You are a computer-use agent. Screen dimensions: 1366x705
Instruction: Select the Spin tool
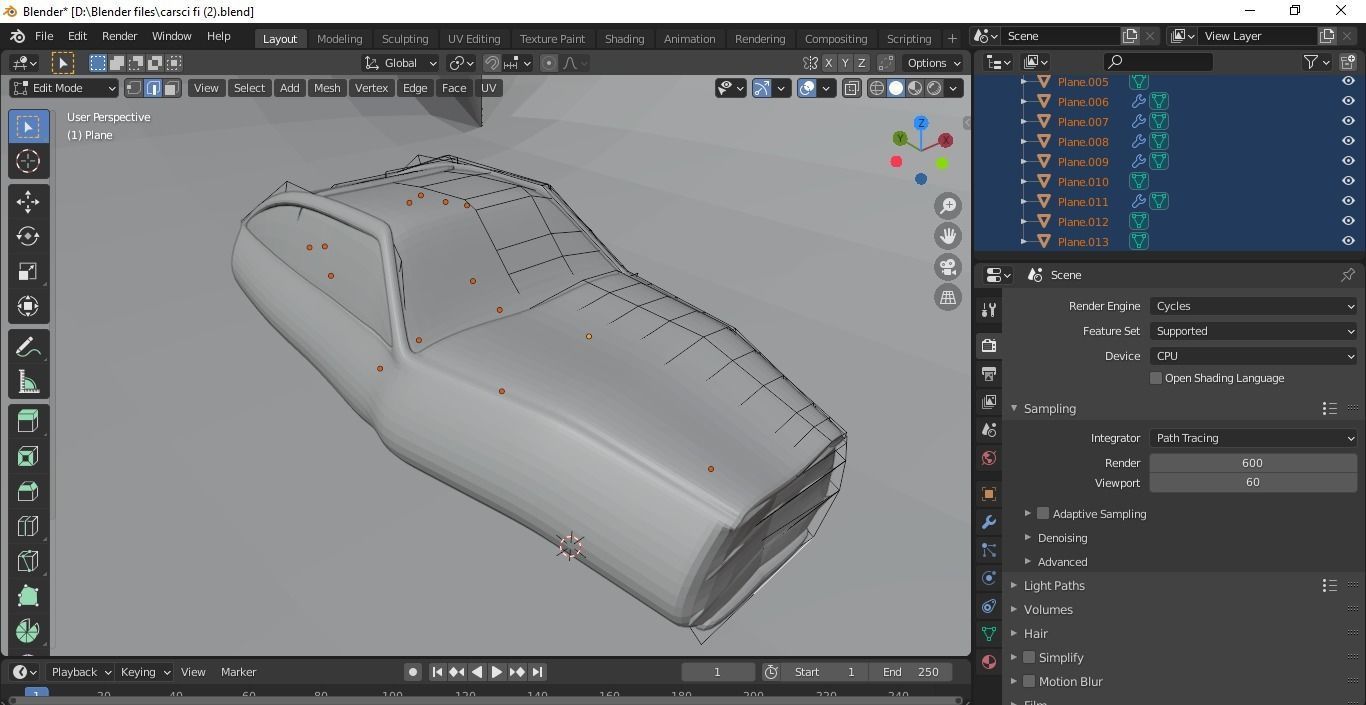click(x=28, y=631)
